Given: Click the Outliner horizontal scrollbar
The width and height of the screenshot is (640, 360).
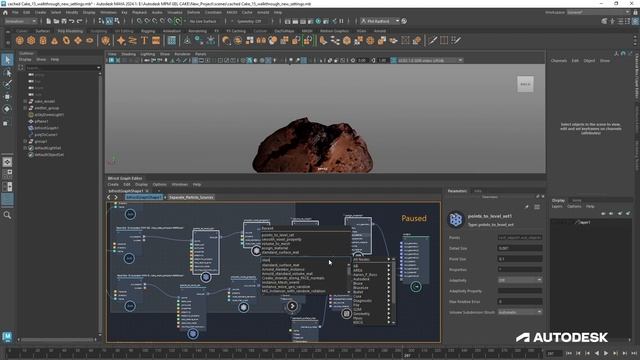Looking at the screenshot, I should click(x=57, y=339).
